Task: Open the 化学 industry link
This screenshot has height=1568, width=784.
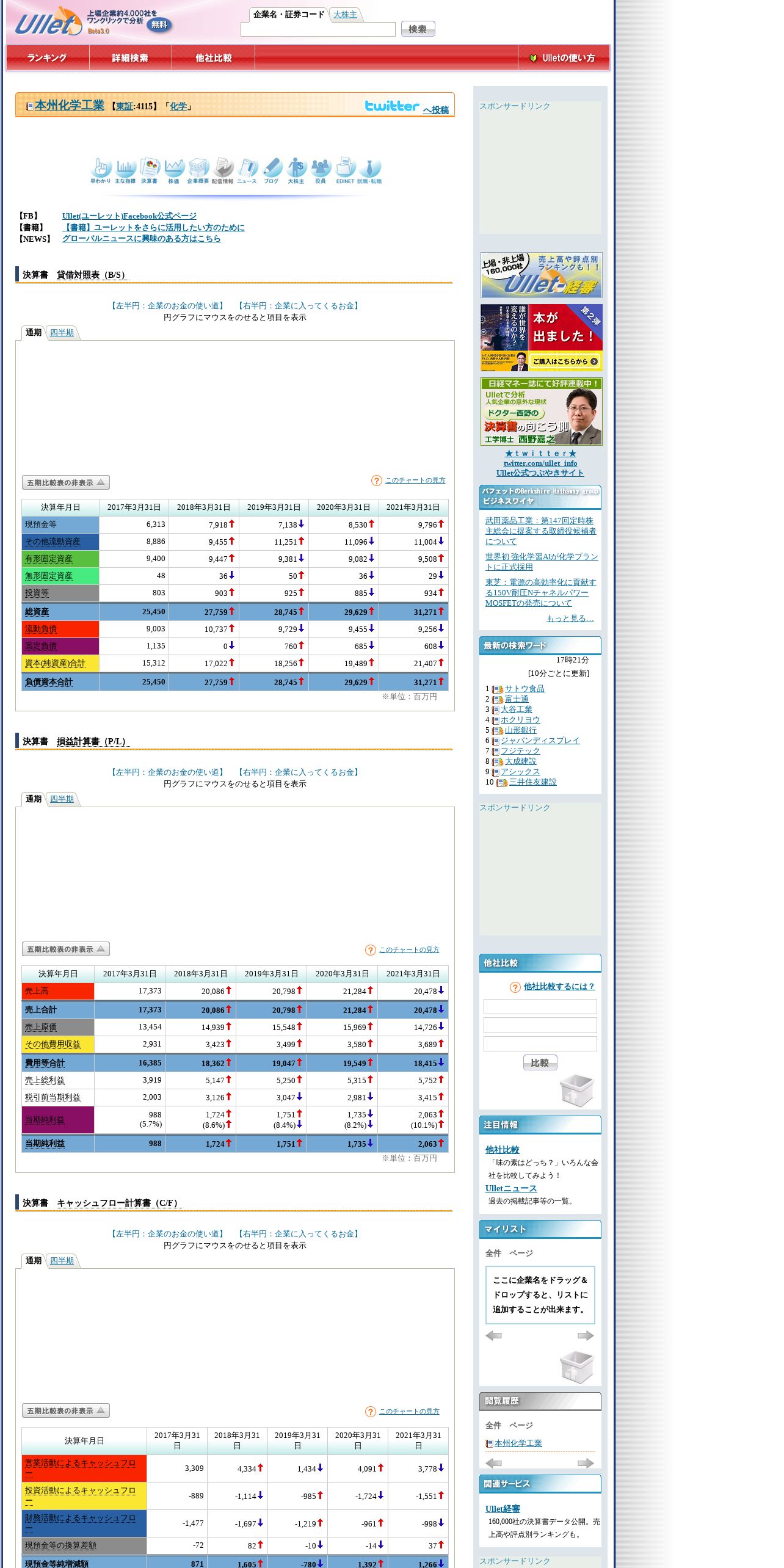Action: pyautogui.click(x=178, y=106)
